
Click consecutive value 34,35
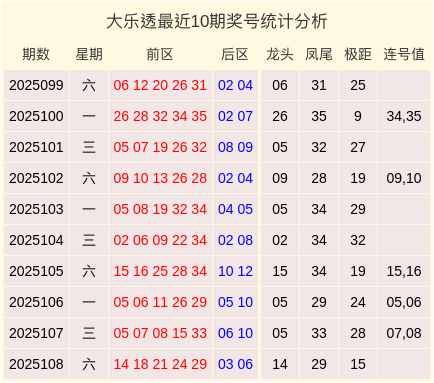404,116
